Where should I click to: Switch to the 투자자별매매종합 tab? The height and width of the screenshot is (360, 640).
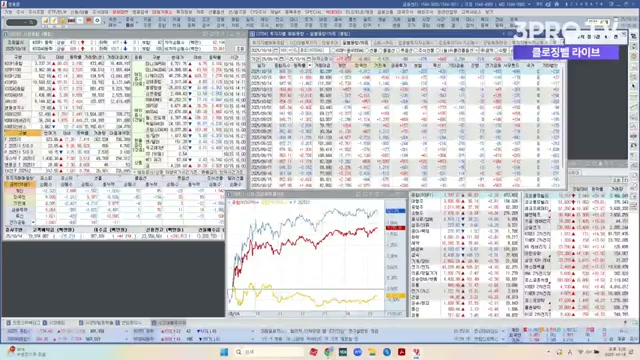point(268,42)
